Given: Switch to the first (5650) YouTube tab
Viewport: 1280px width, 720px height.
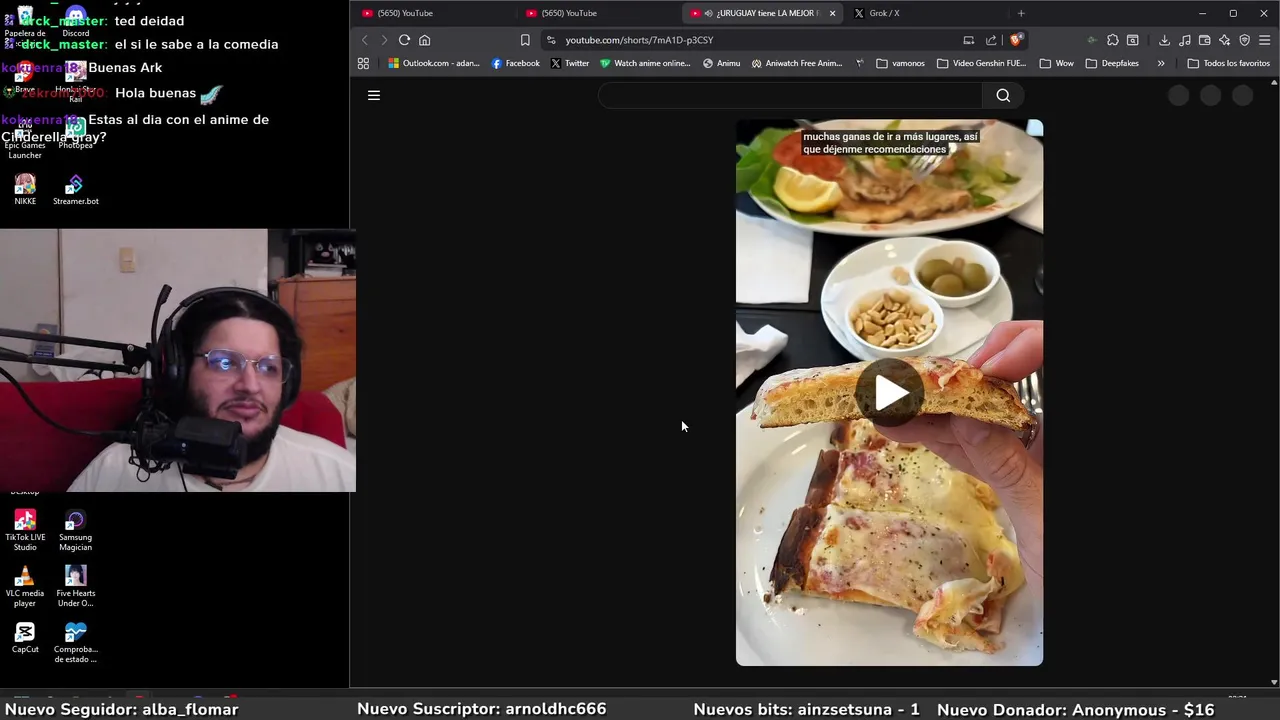Looking at the screenshot, I should [405, 13].
